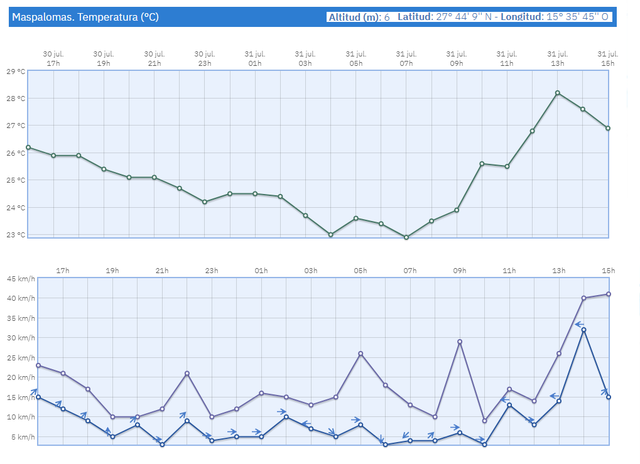
Task: Click the 30 jul. 21h time label
Action: [154, 58]
